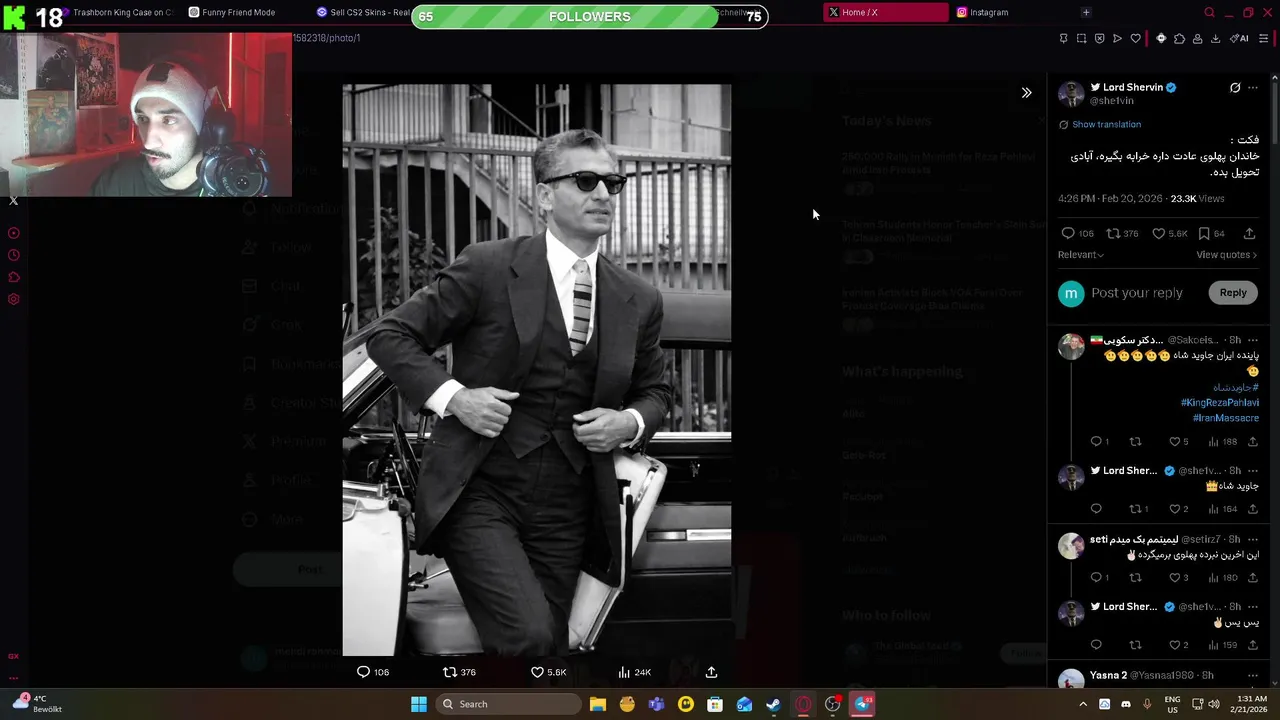This screenshot has width=1280, height=720.
Task: Open a new browser tab with plus button
Action: 1086,12
